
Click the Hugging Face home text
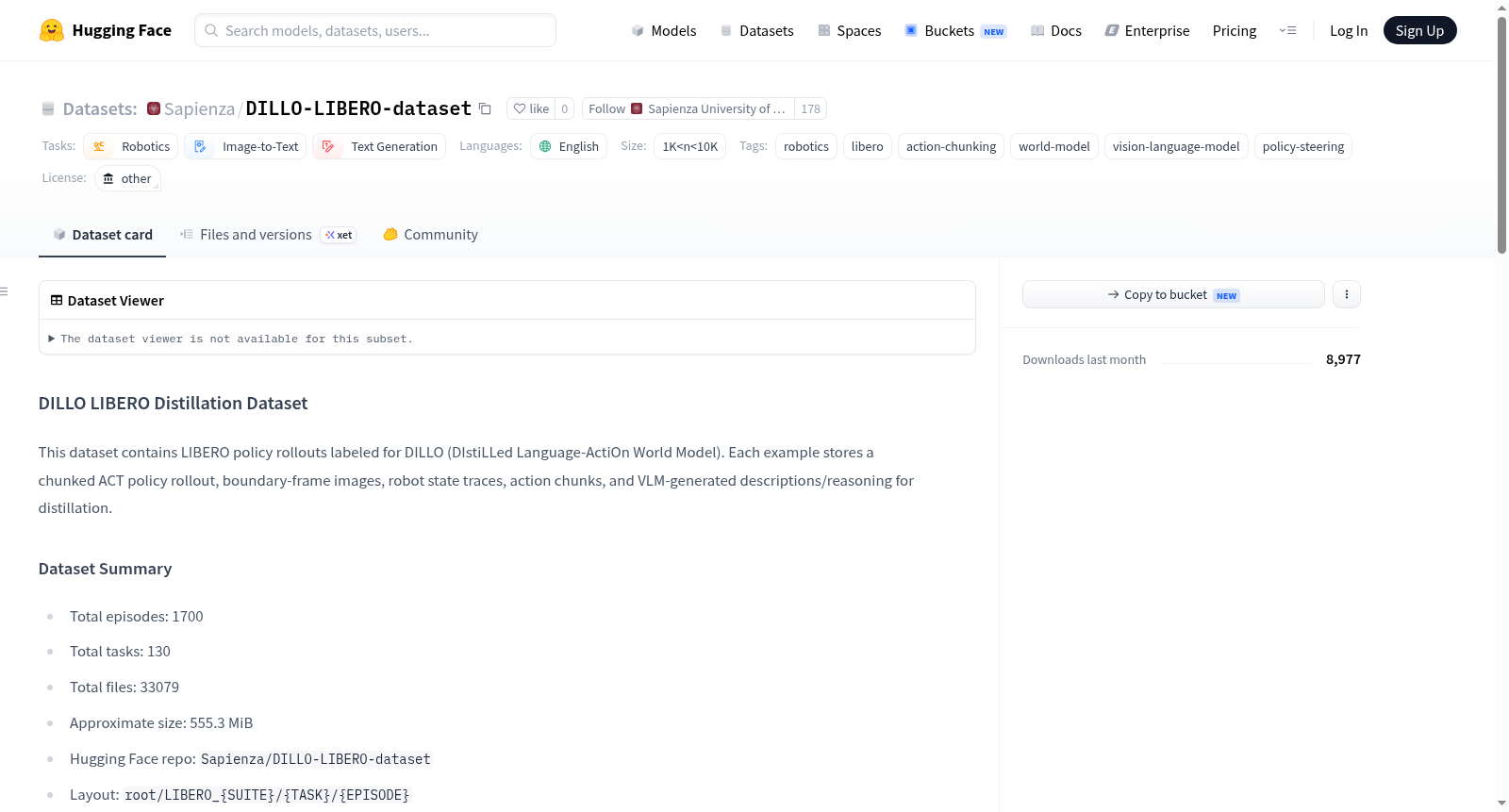[122, 30]
